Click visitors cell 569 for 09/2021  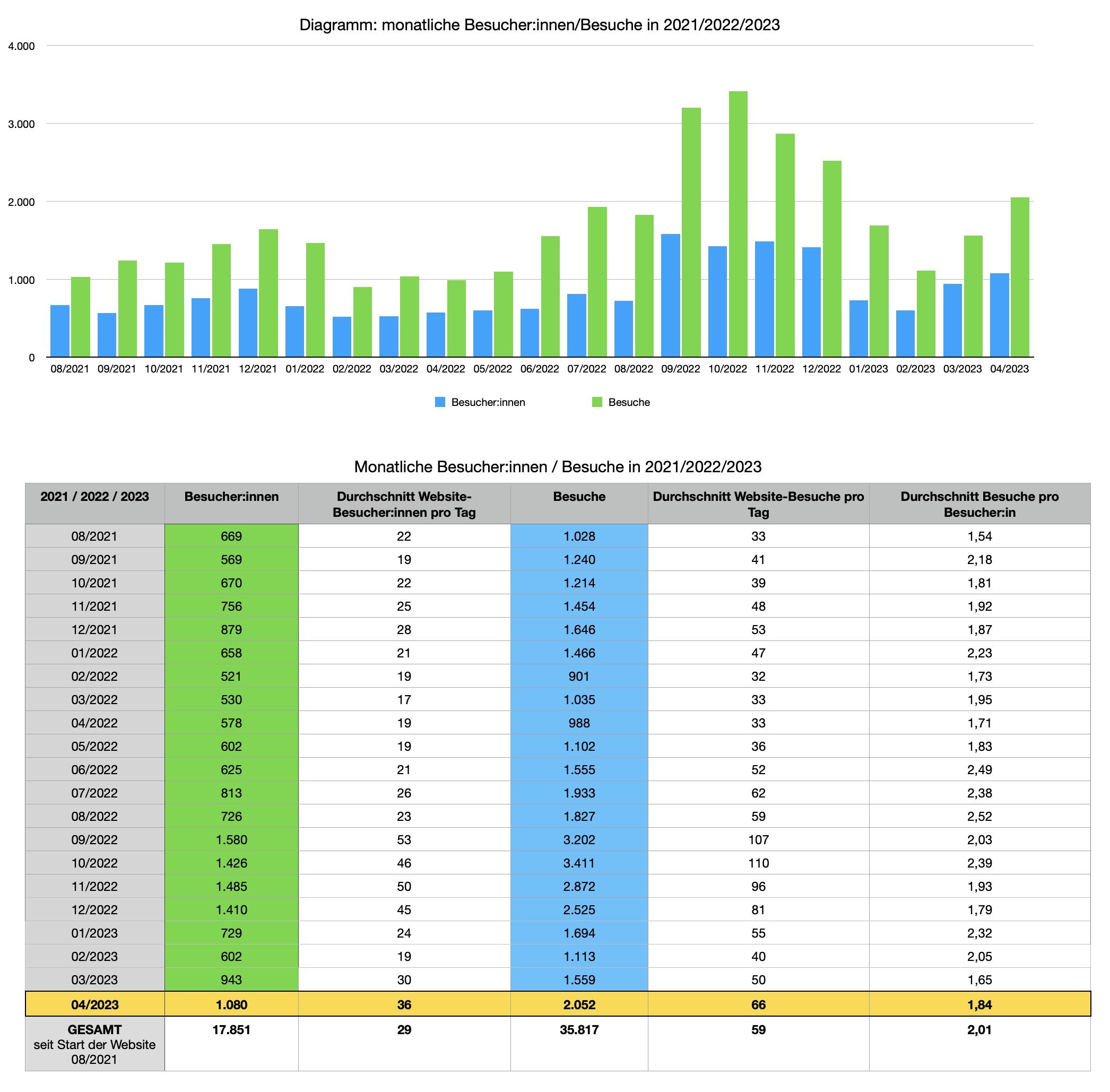(232, 560)
